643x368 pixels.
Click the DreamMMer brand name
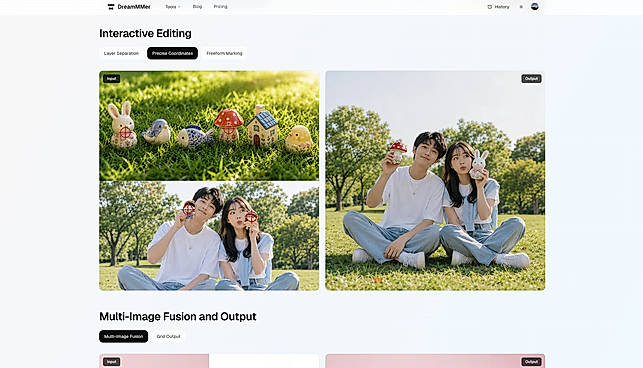[134, 7]
